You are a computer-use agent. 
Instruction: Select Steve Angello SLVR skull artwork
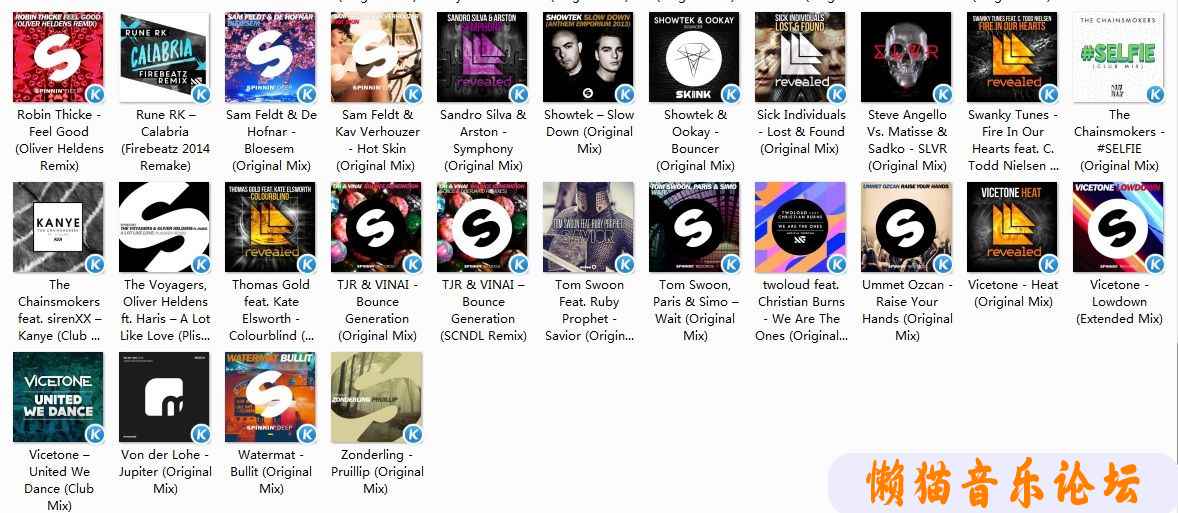(x=906, y=57)
